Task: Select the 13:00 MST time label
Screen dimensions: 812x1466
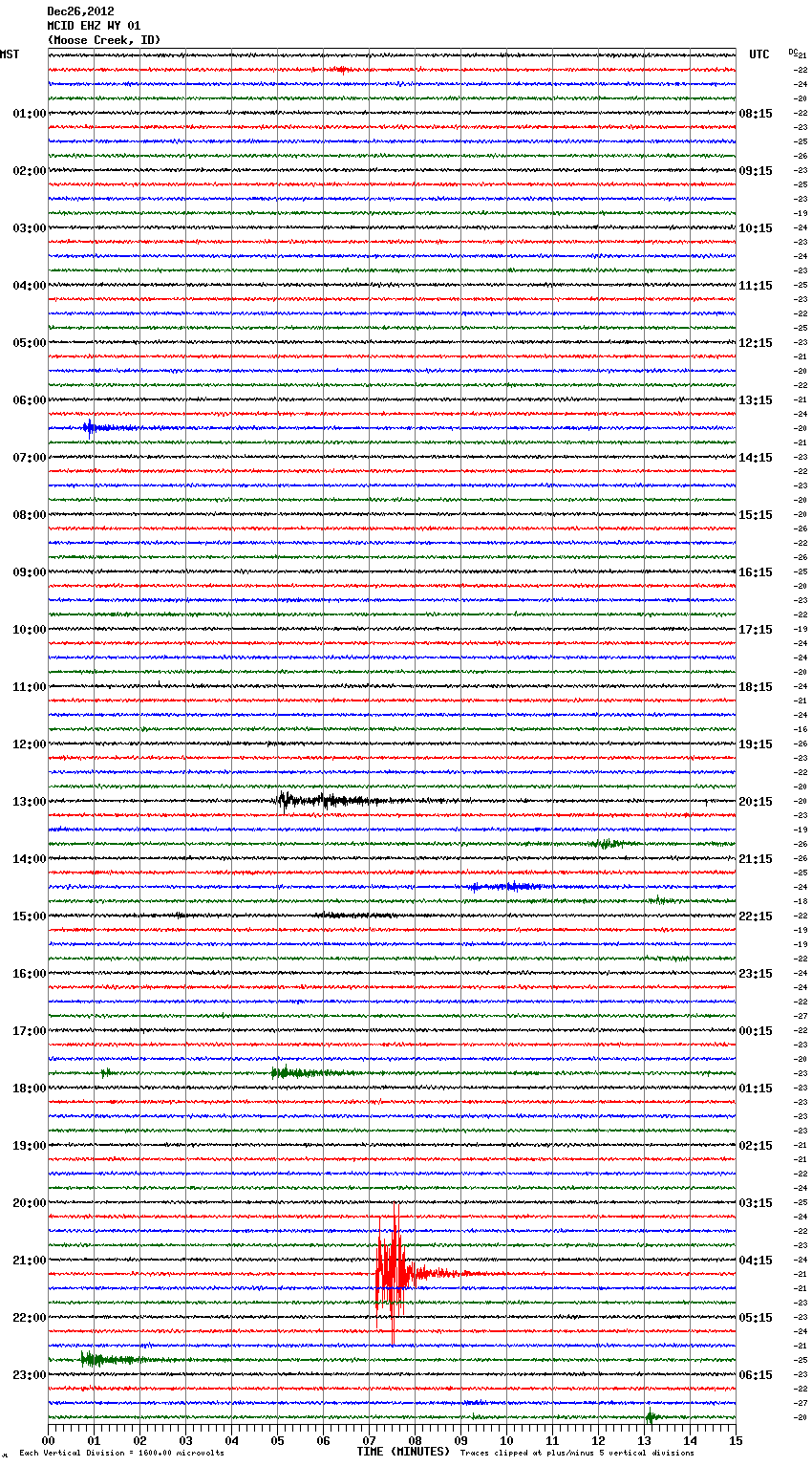Action: [x=30, y=802]
